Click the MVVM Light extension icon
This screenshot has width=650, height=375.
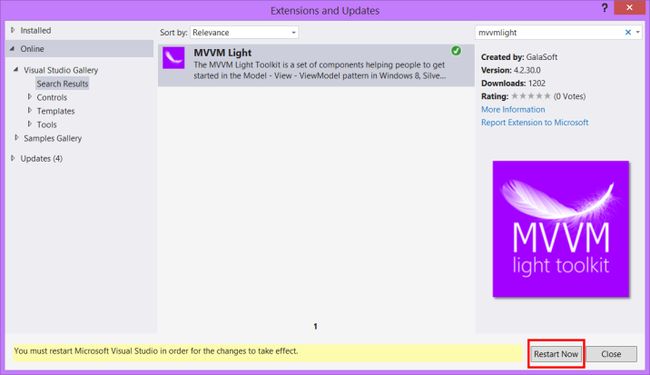click(173, 58)
